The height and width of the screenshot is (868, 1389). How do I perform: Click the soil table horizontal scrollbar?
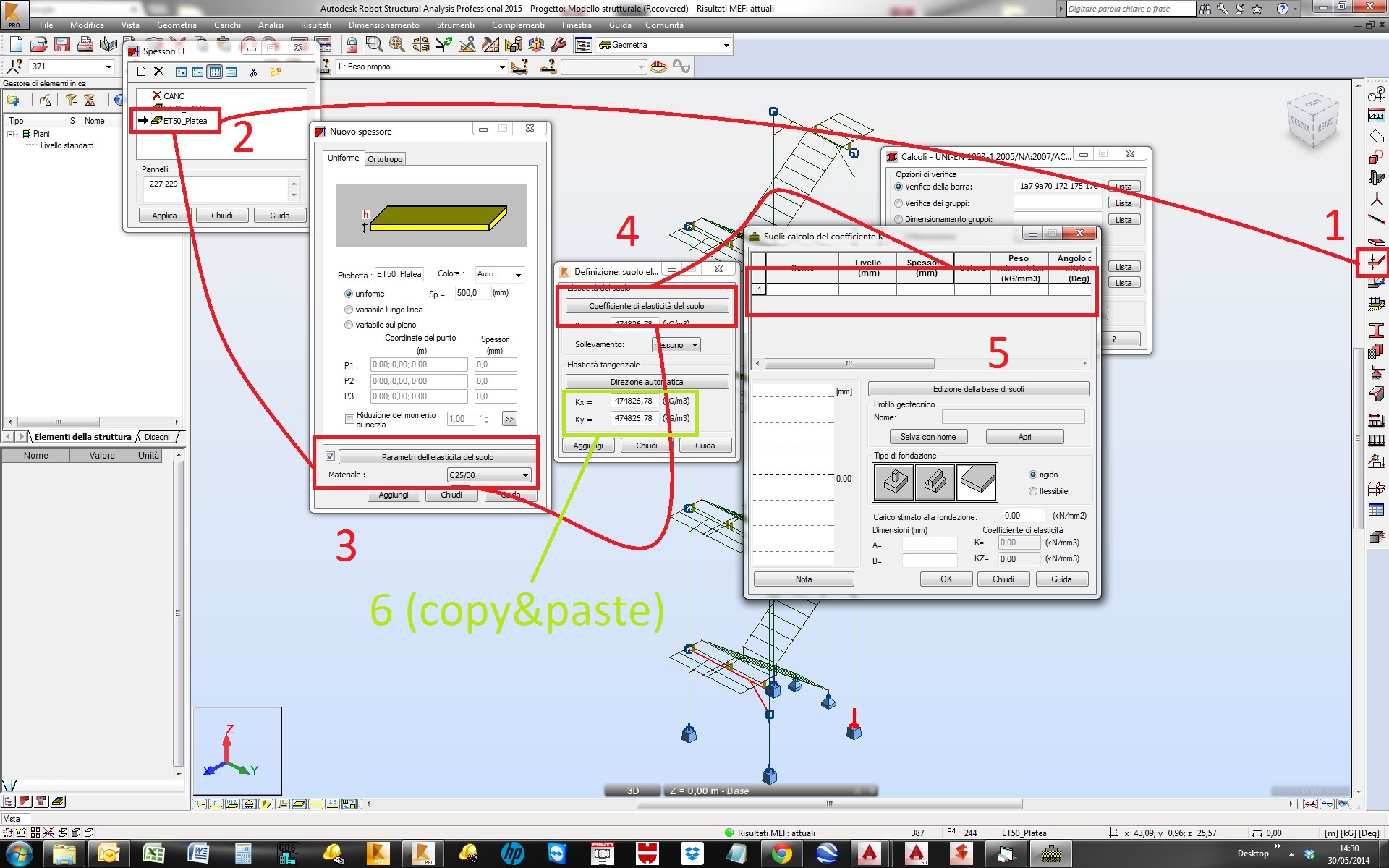(x=920, y=364)
